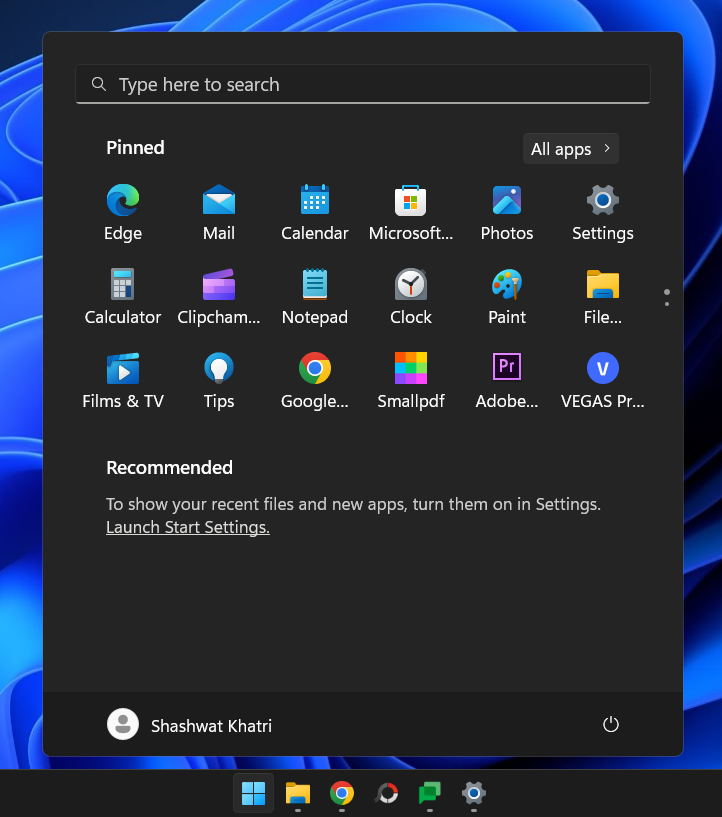Open the Smallpdf app
The width and height of the screenshot is (722, 817).
[410, 381]
